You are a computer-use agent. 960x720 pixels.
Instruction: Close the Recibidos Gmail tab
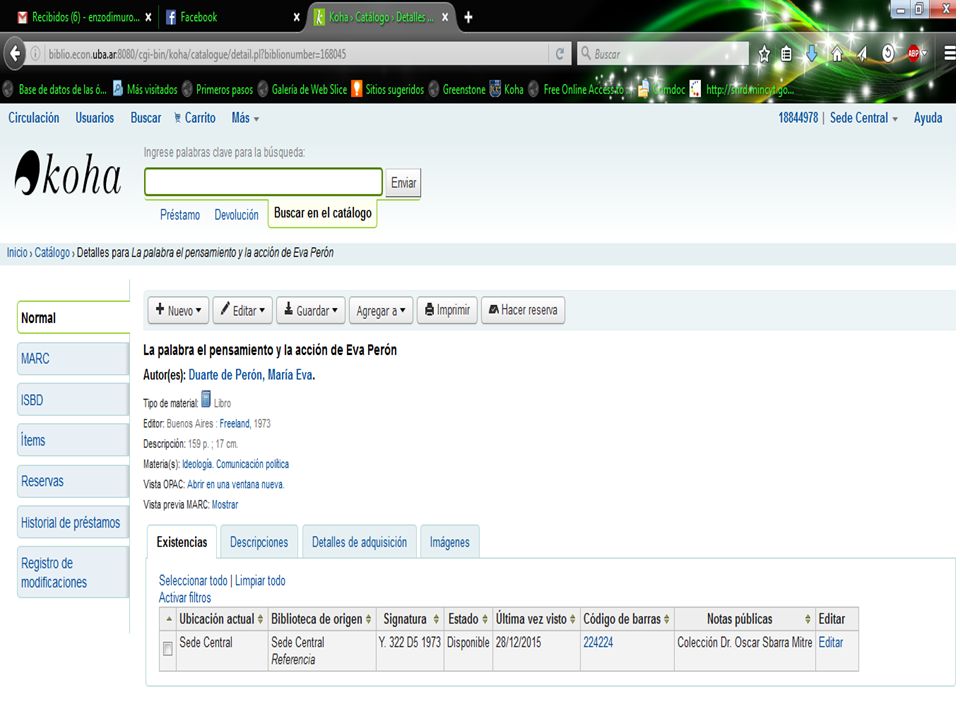point(148,17)
